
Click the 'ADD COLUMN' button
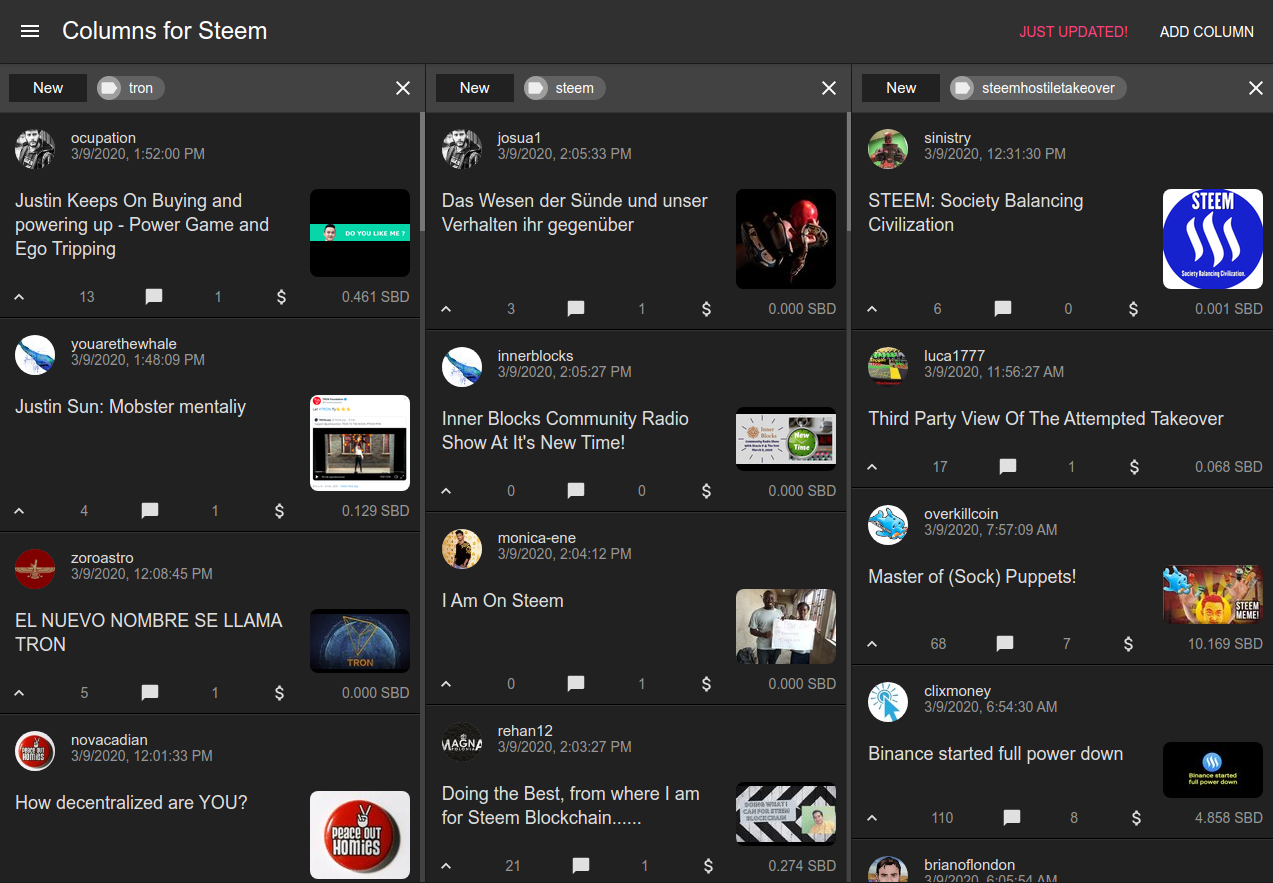coord(1206,32)
